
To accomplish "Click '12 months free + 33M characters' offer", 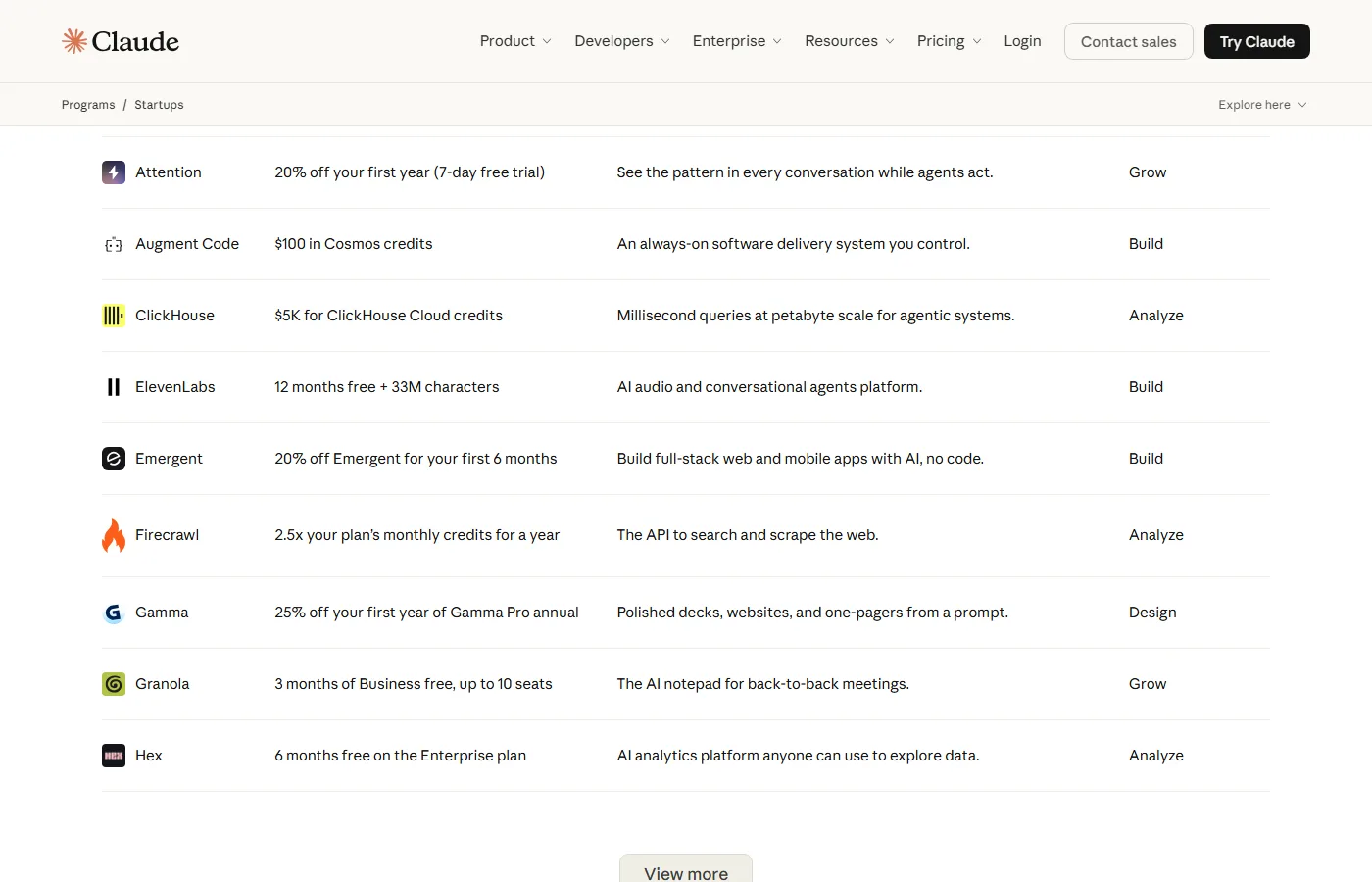I will (x=387, y=387).
